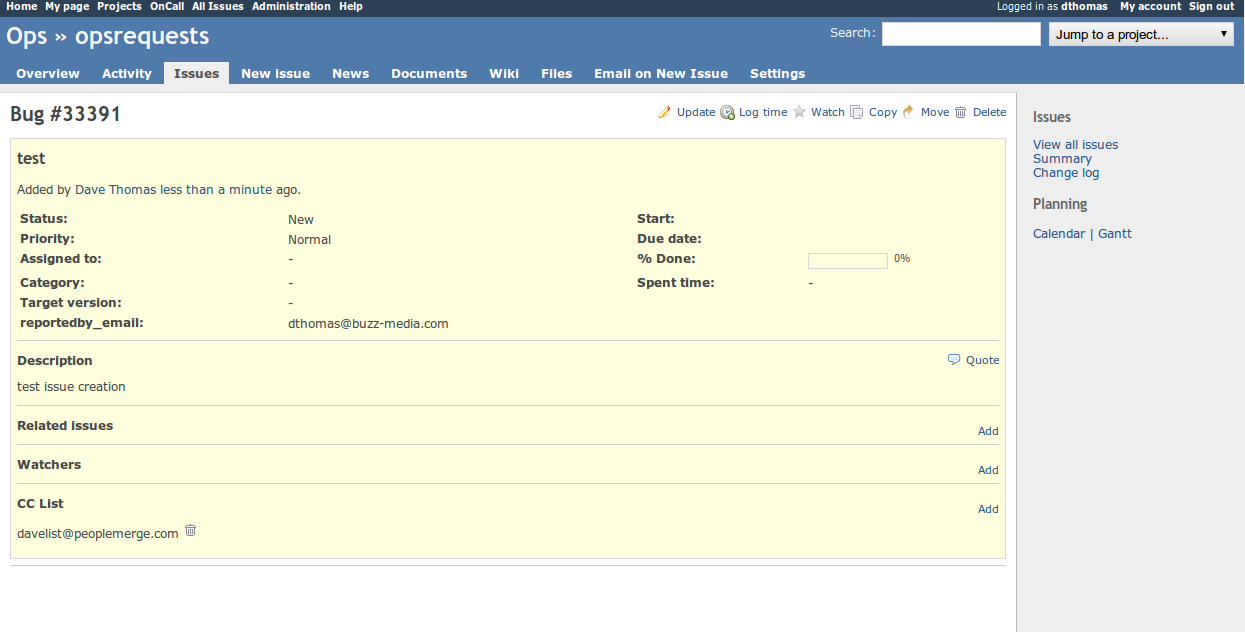Open the Wiki tab
Screen dimensions: 1245x632
[x=504, y=74]
